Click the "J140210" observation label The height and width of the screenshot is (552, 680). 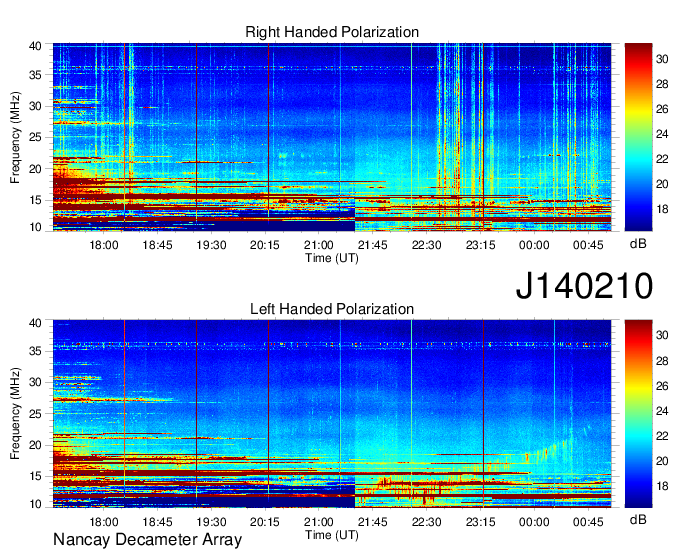[584, 286]
